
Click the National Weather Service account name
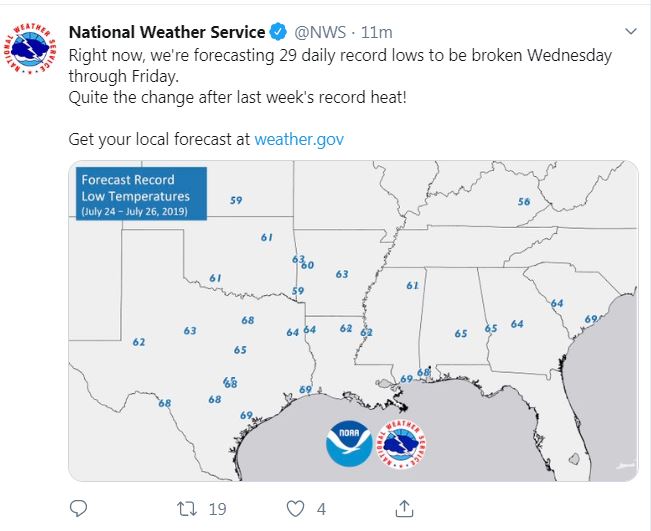coord(167,33)
